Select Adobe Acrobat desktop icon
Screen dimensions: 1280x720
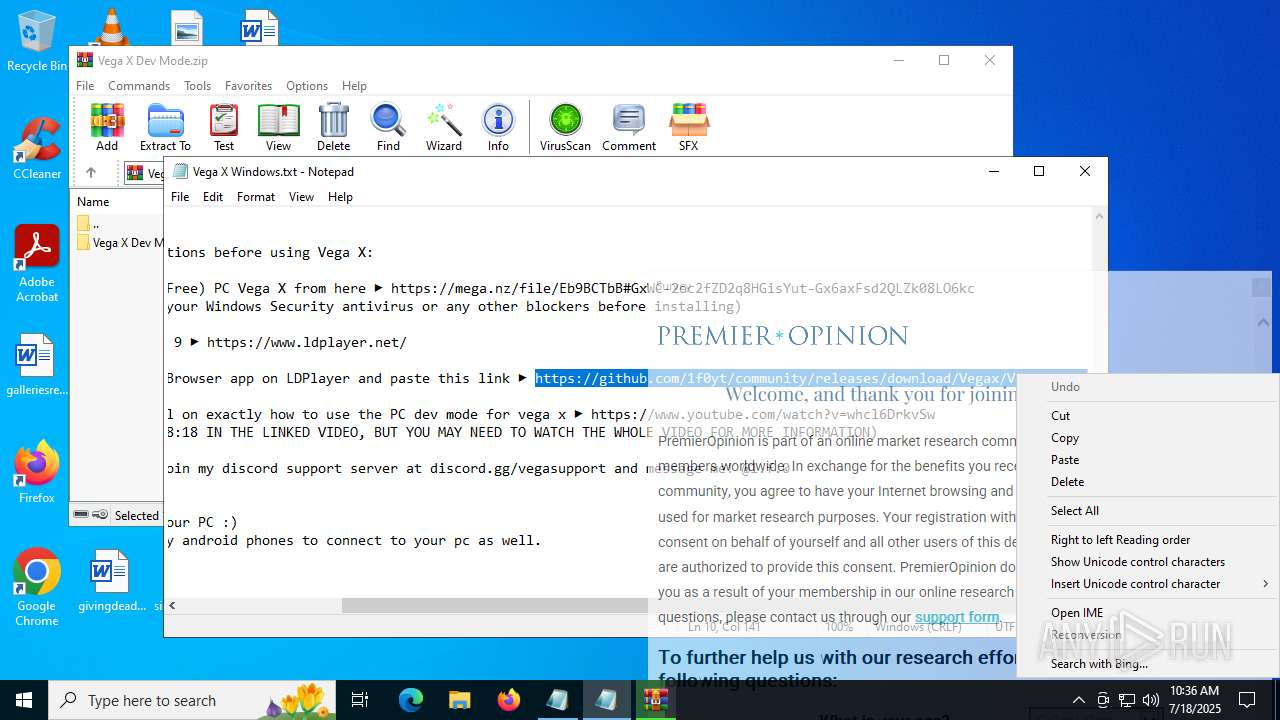click(37, 264)
